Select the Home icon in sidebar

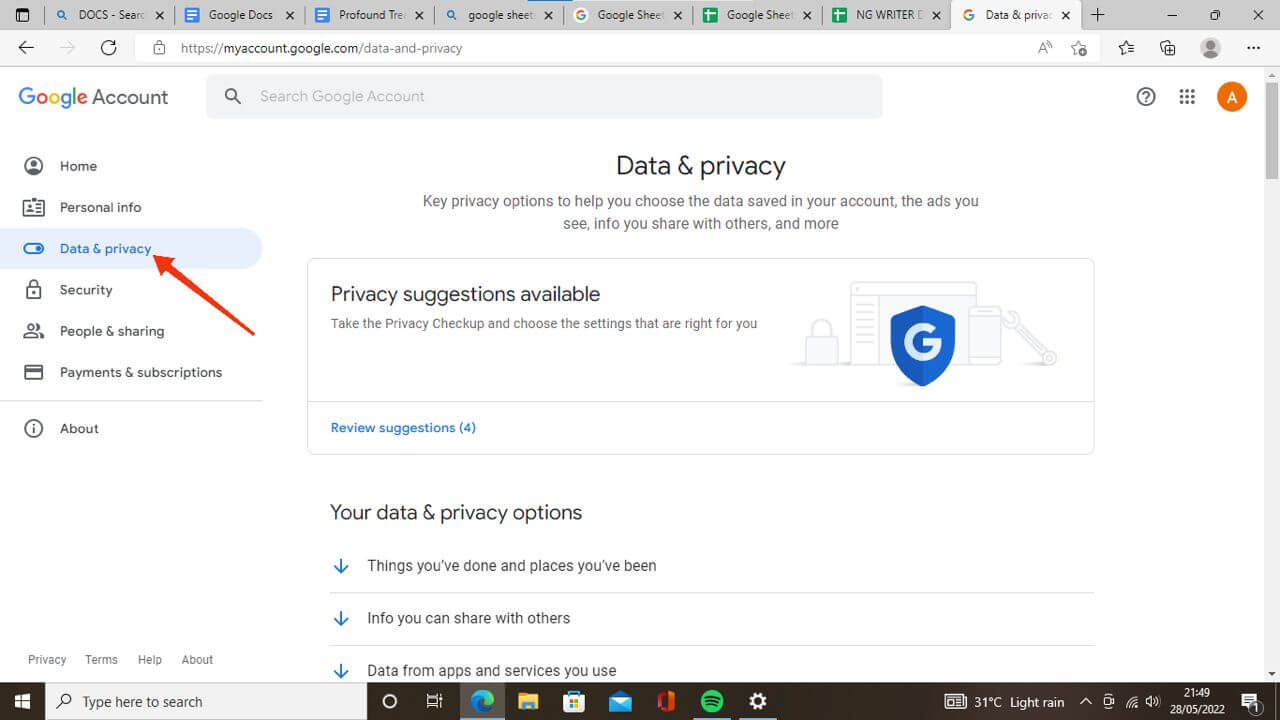[34, 165]
